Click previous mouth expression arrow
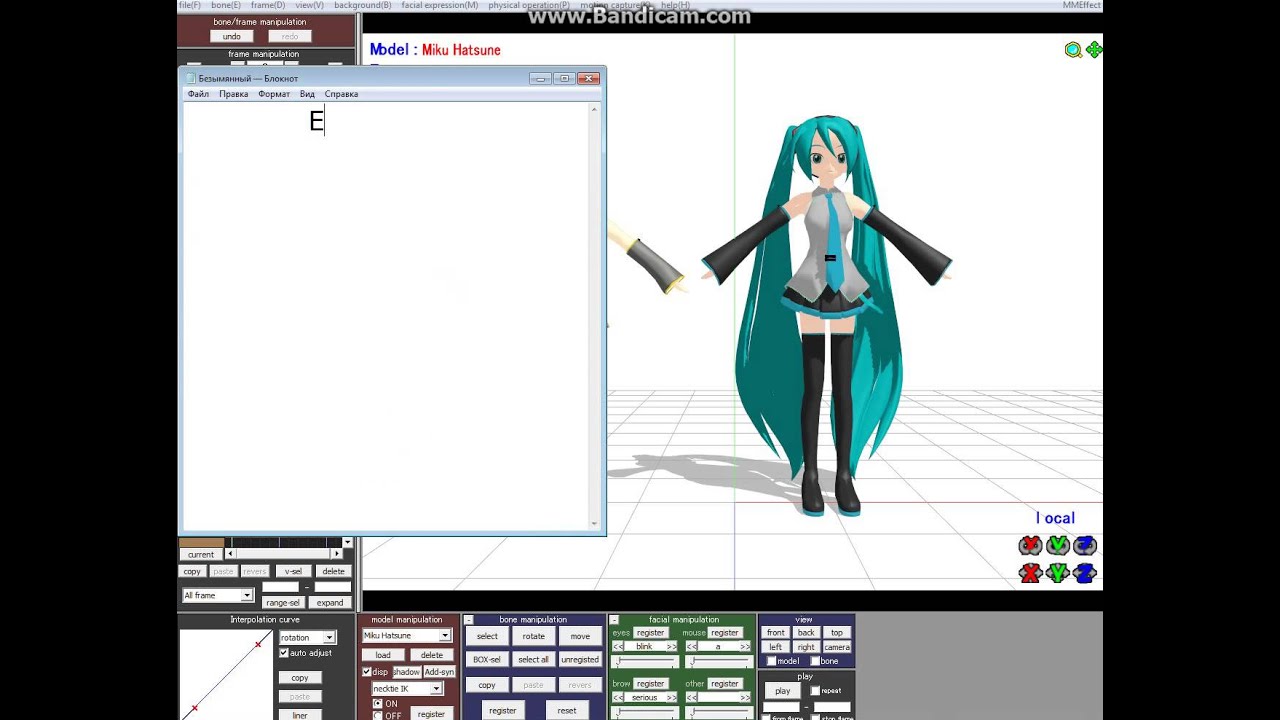The width and height of the screenshot is (1280, 720). [x=691, y=647]
